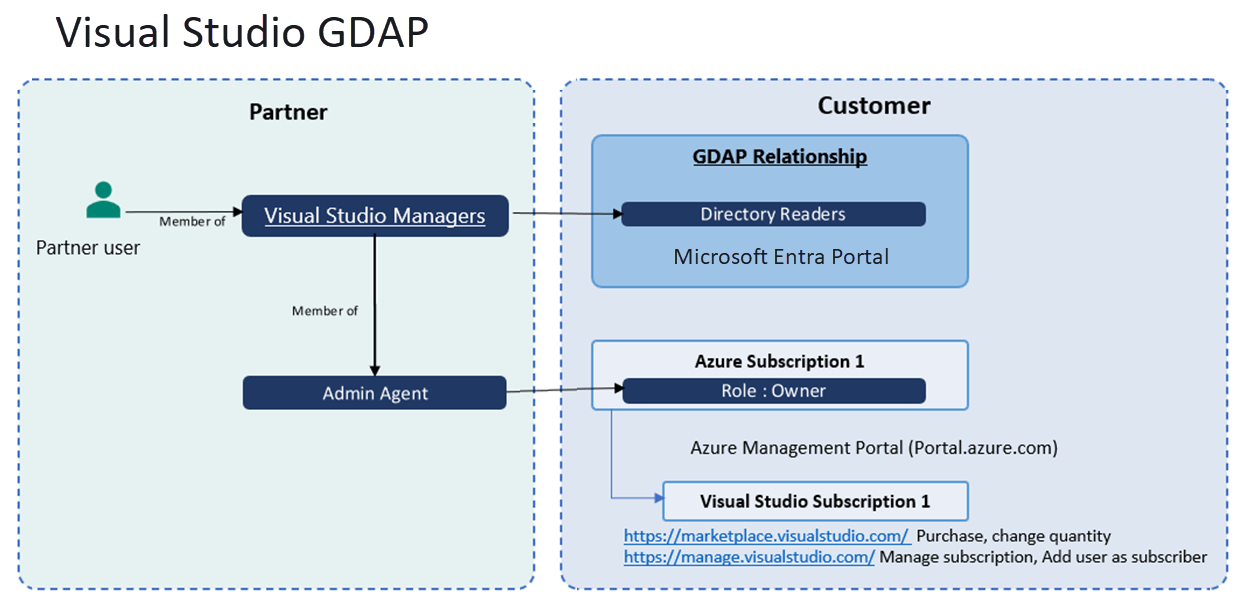Click the GDAP Relationship underlined title
Image resolution: width=1247 pixels, height=603 pixels.
[x=780, y=156]
